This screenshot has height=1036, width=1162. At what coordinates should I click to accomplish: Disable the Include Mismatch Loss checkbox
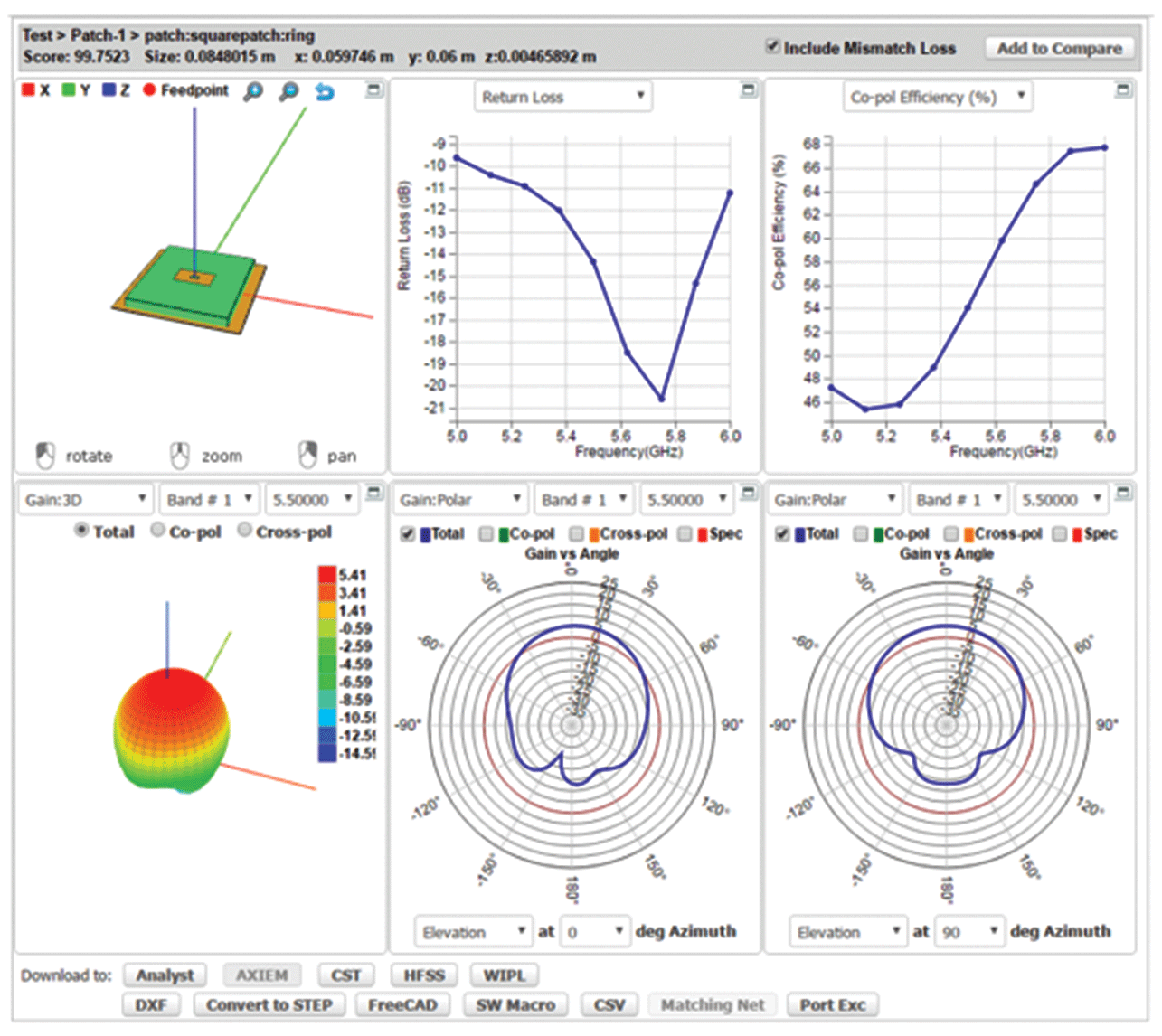pos(773,48)
